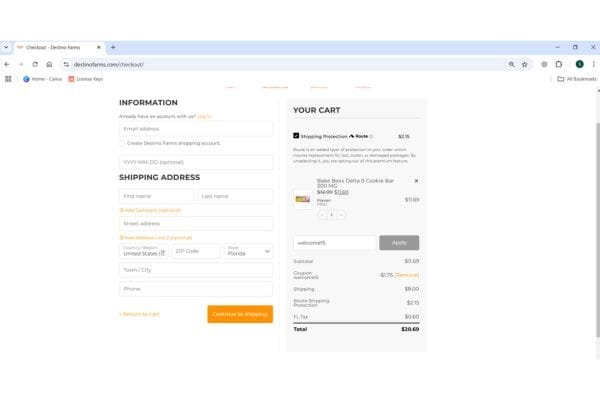This screenshot has width=600, height=400.
Task: Increase the cart item quantity
Action: click(341, 214)
